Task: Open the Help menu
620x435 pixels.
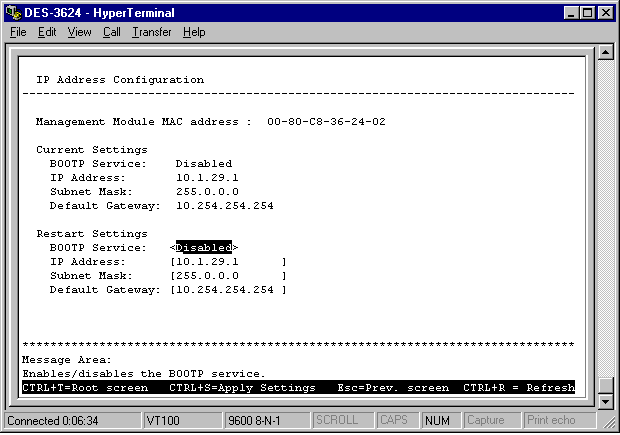Action: click(194, 32)
